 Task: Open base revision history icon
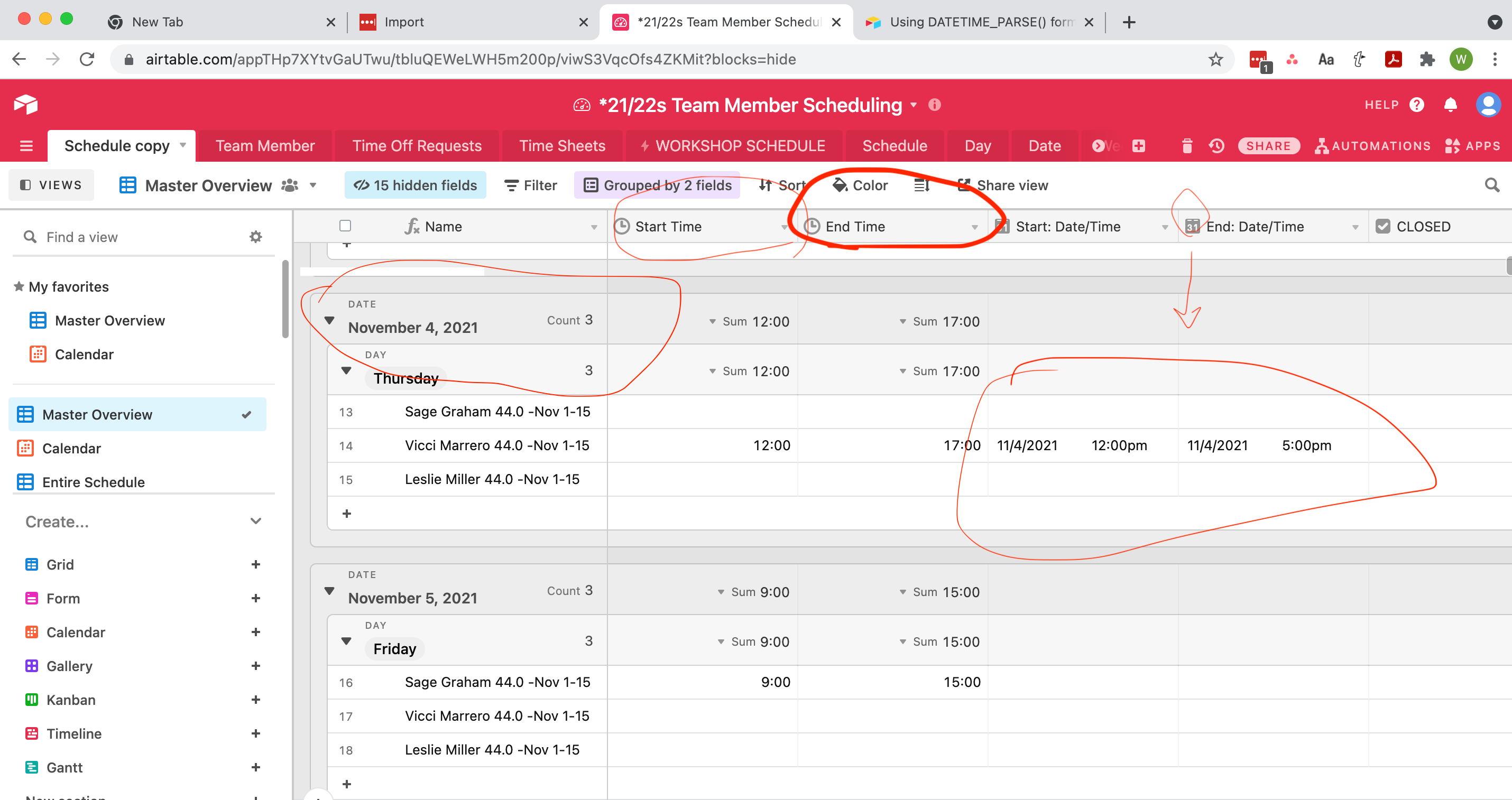1217,146
